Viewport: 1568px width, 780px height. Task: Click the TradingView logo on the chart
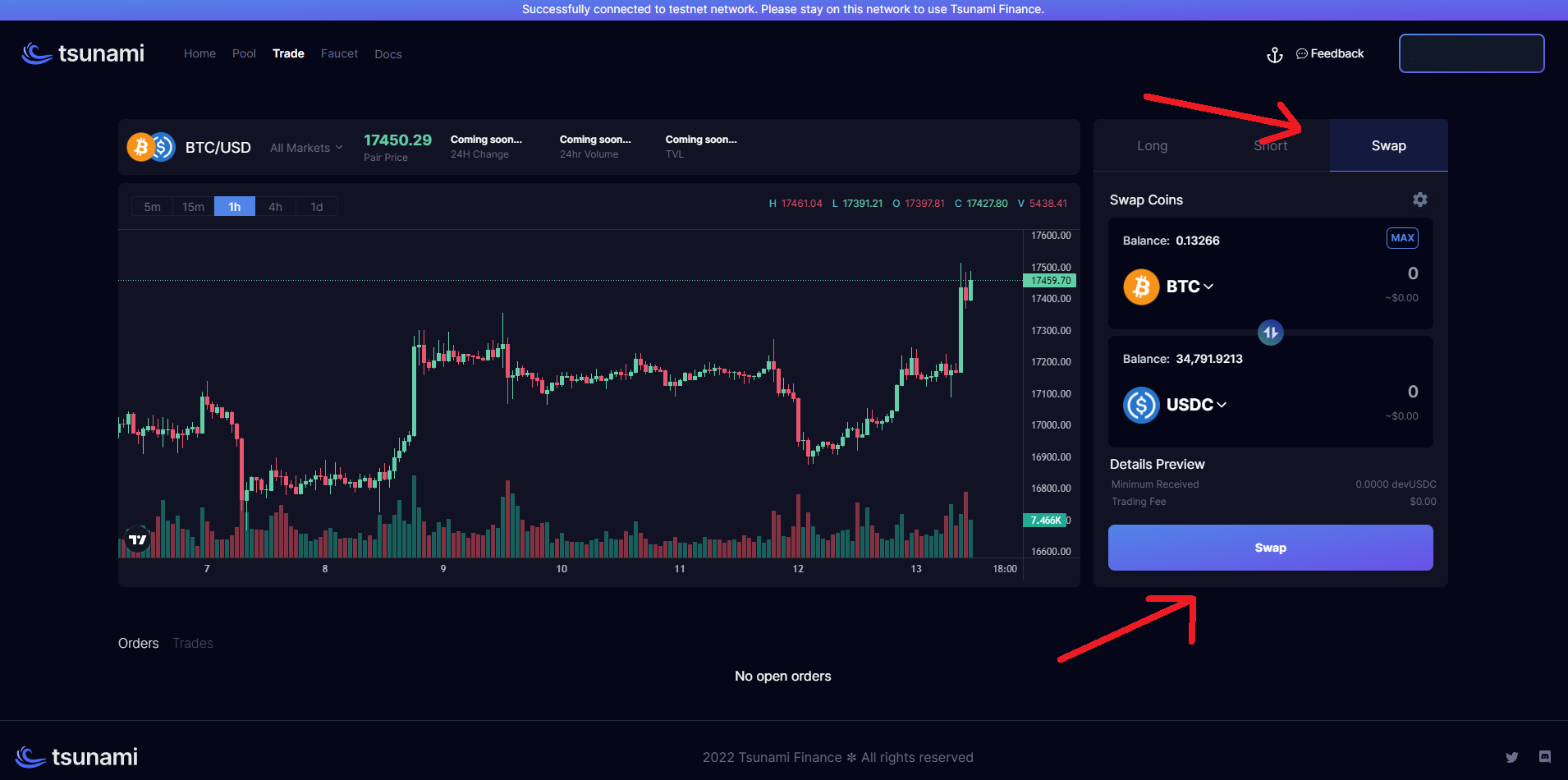coord(137,539)
